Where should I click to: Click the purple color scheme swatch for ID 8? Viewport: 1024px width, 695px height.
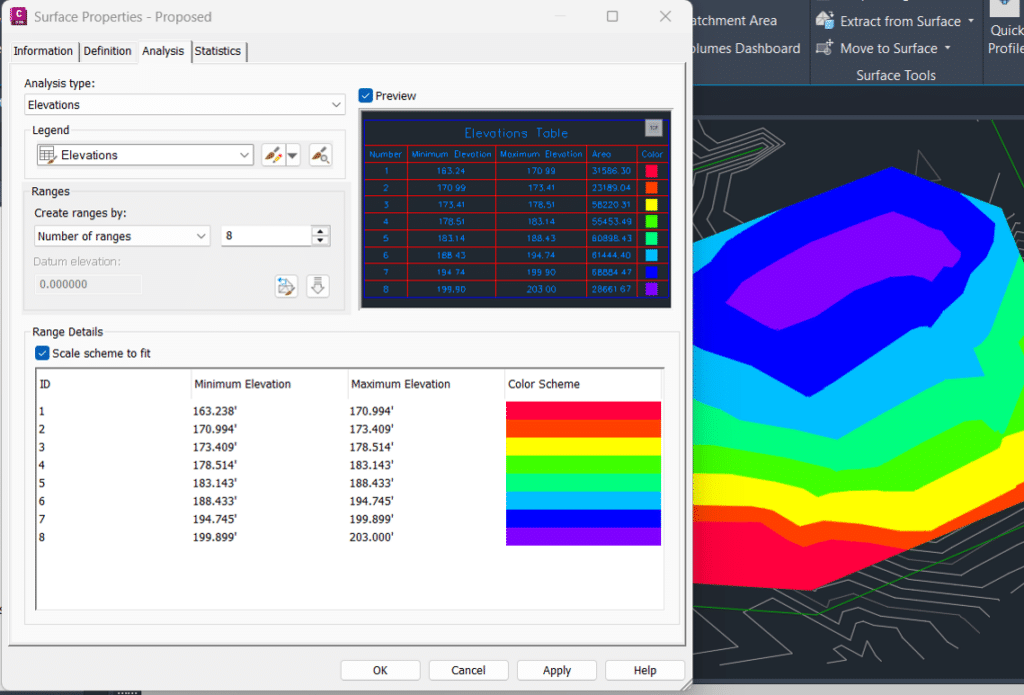(583, 537)
